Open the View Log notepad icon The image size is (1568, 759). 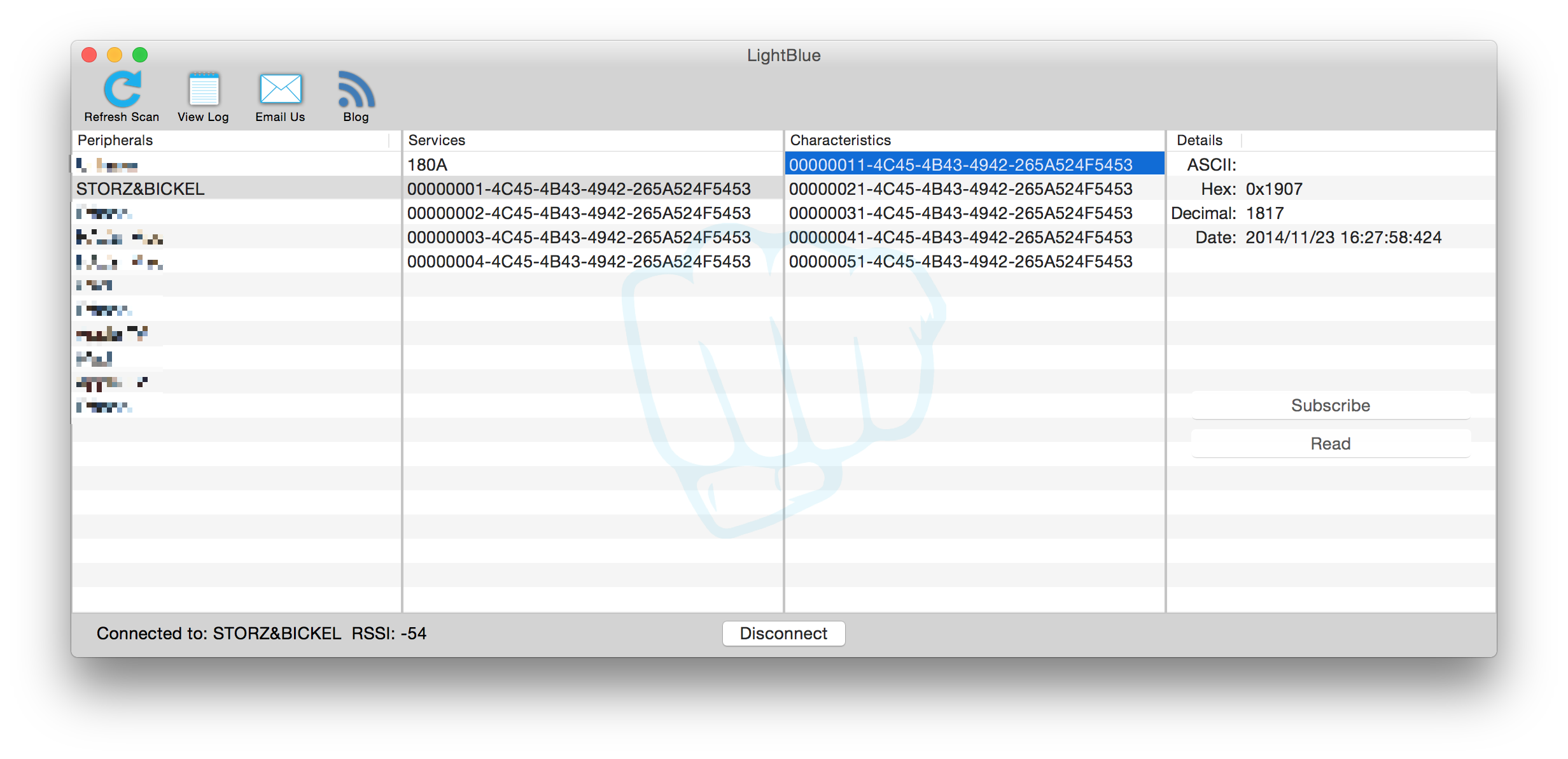click(204, 89)
